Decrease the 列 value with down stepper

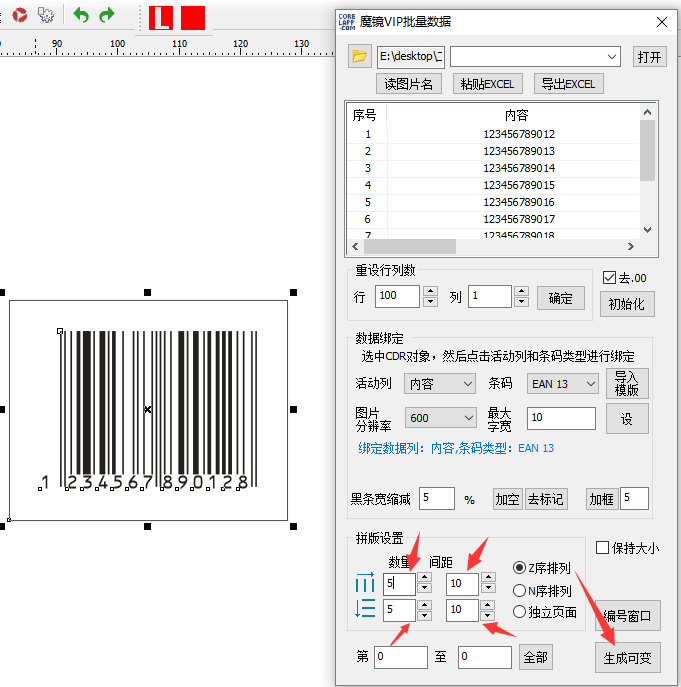tap(521, 301)
